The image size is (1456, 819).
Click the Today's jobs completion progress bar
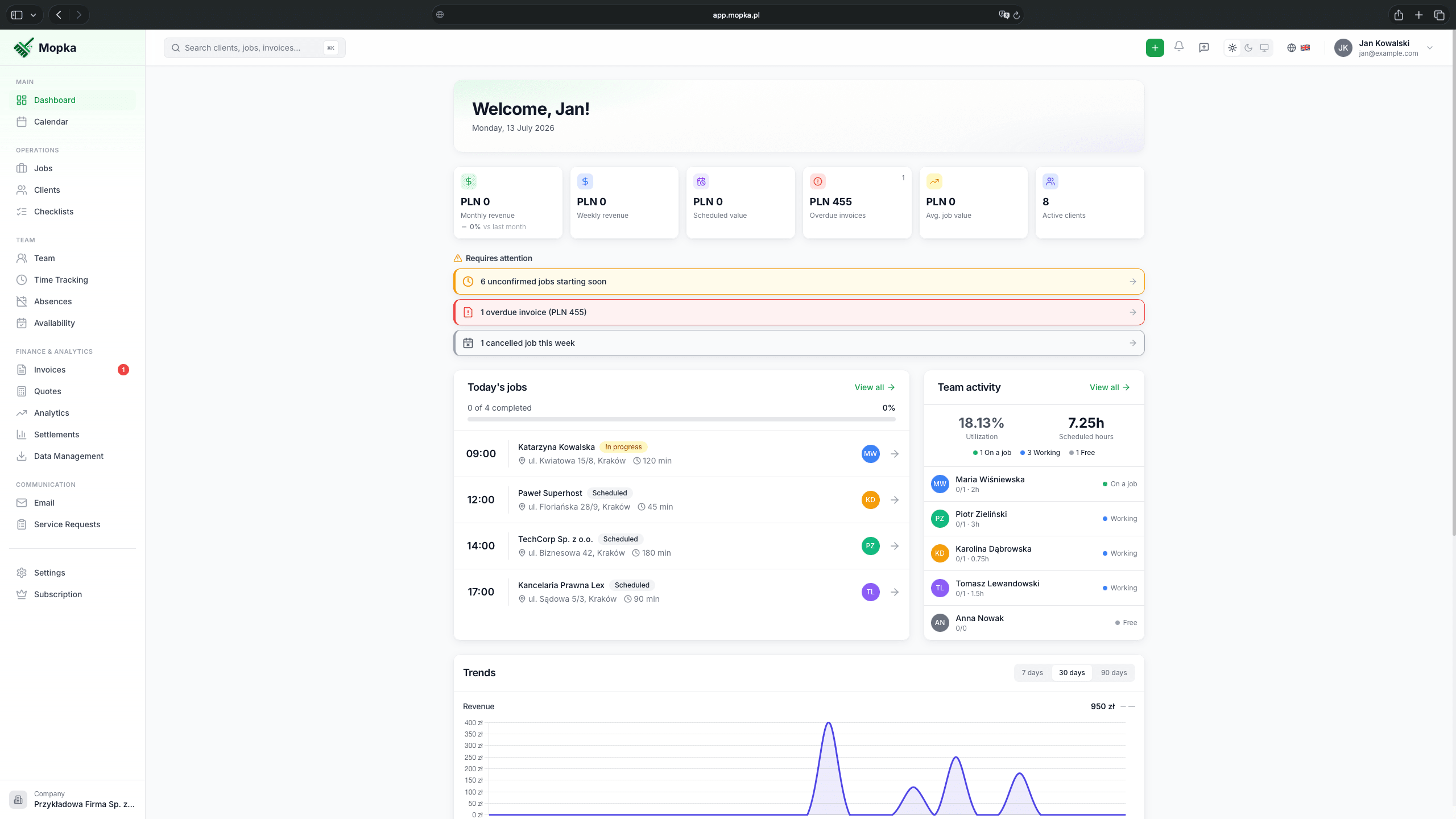click(x=681, y=419)
